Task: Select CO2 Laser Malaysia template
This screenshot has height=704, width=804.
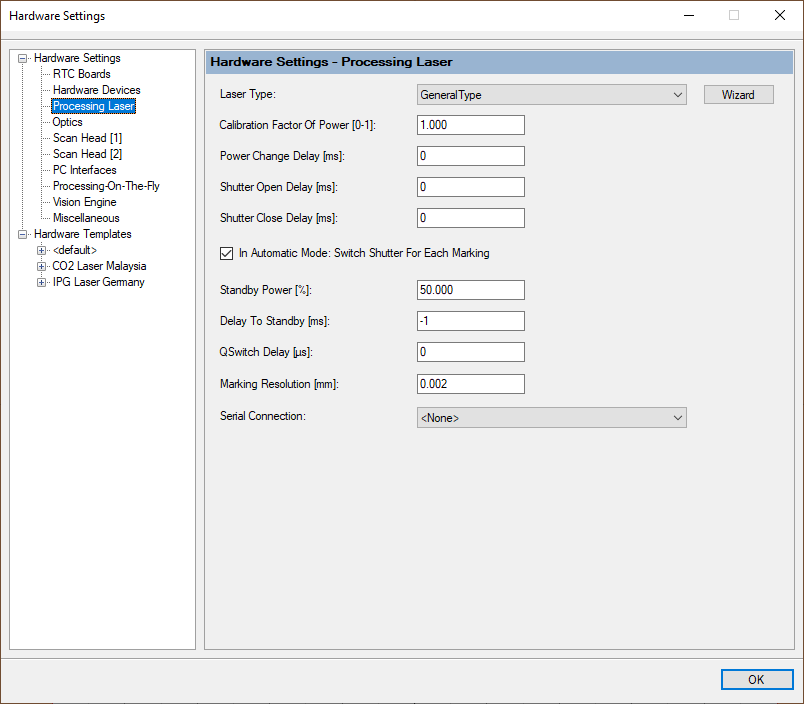Action: (x=99, y=266)
